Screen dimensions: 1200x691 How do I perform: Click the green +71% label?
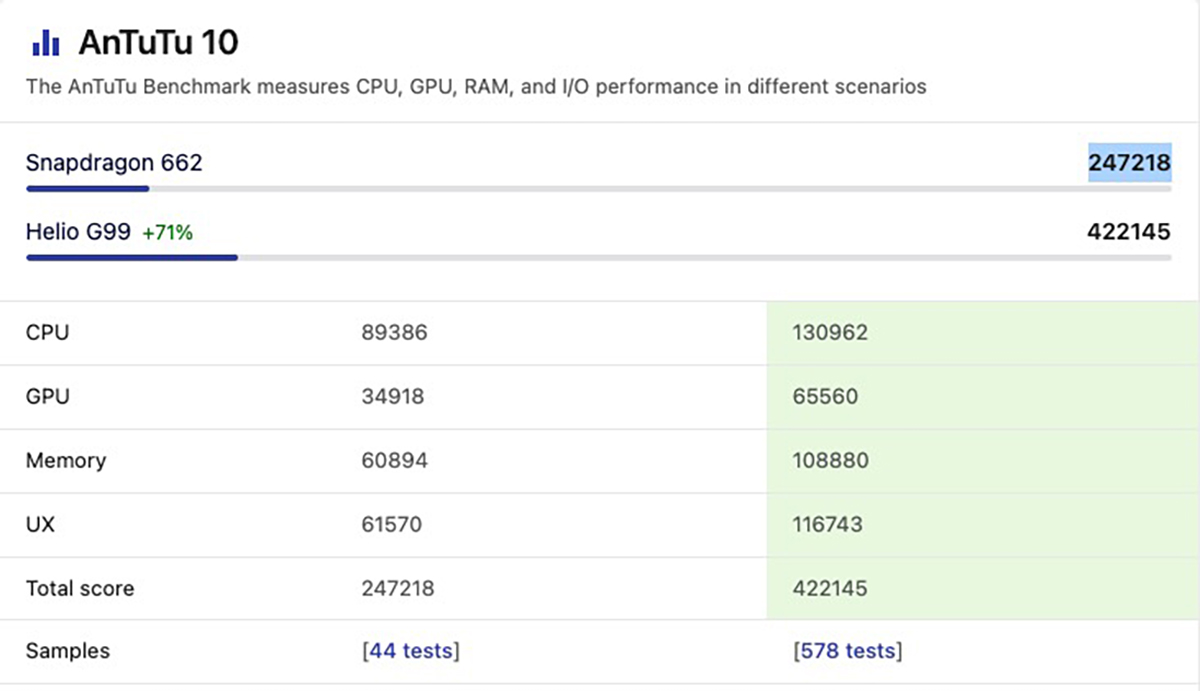coord(167,233)
